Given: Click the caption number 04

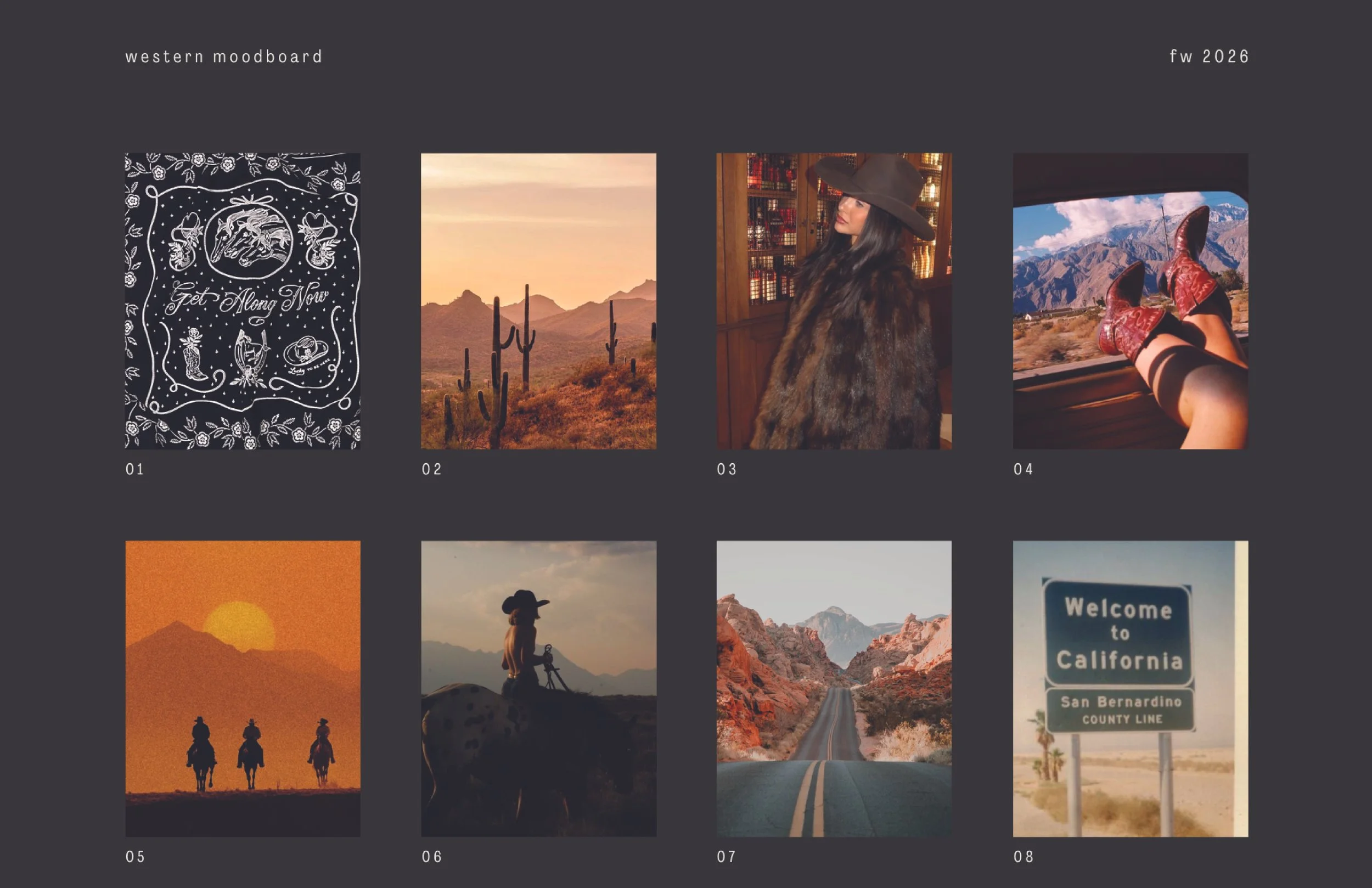Looking at the screenshot, I should click(1023, 469).
